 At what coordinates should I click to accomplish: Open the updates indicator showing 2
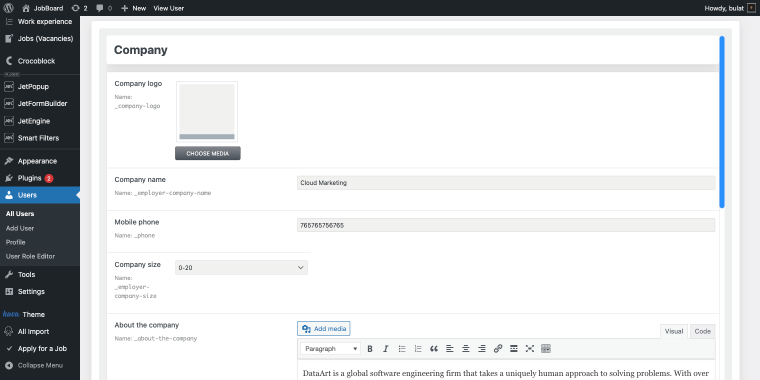(x=79, y=8)
